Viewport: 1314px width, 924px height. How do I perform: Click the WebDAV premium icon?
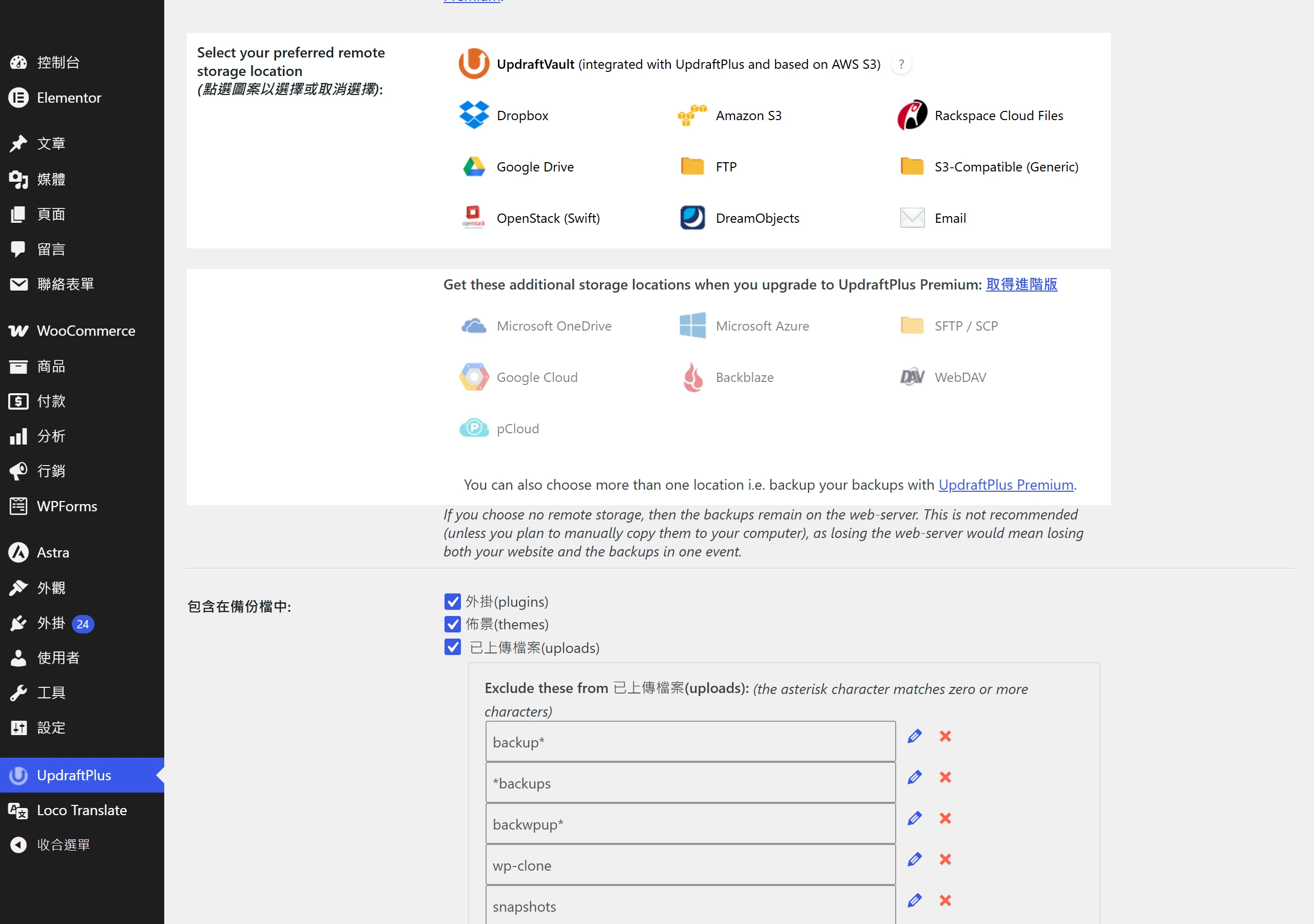(x=912, y=377)
